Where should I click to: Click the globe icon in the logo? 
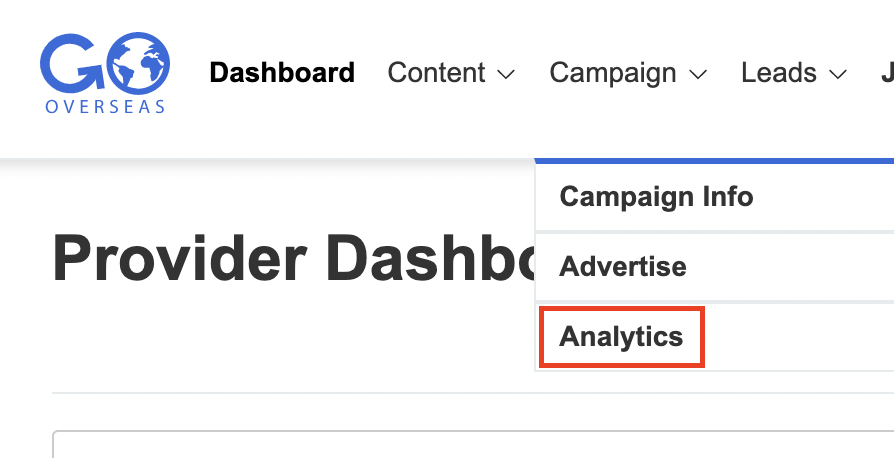[x=139, y=63]
